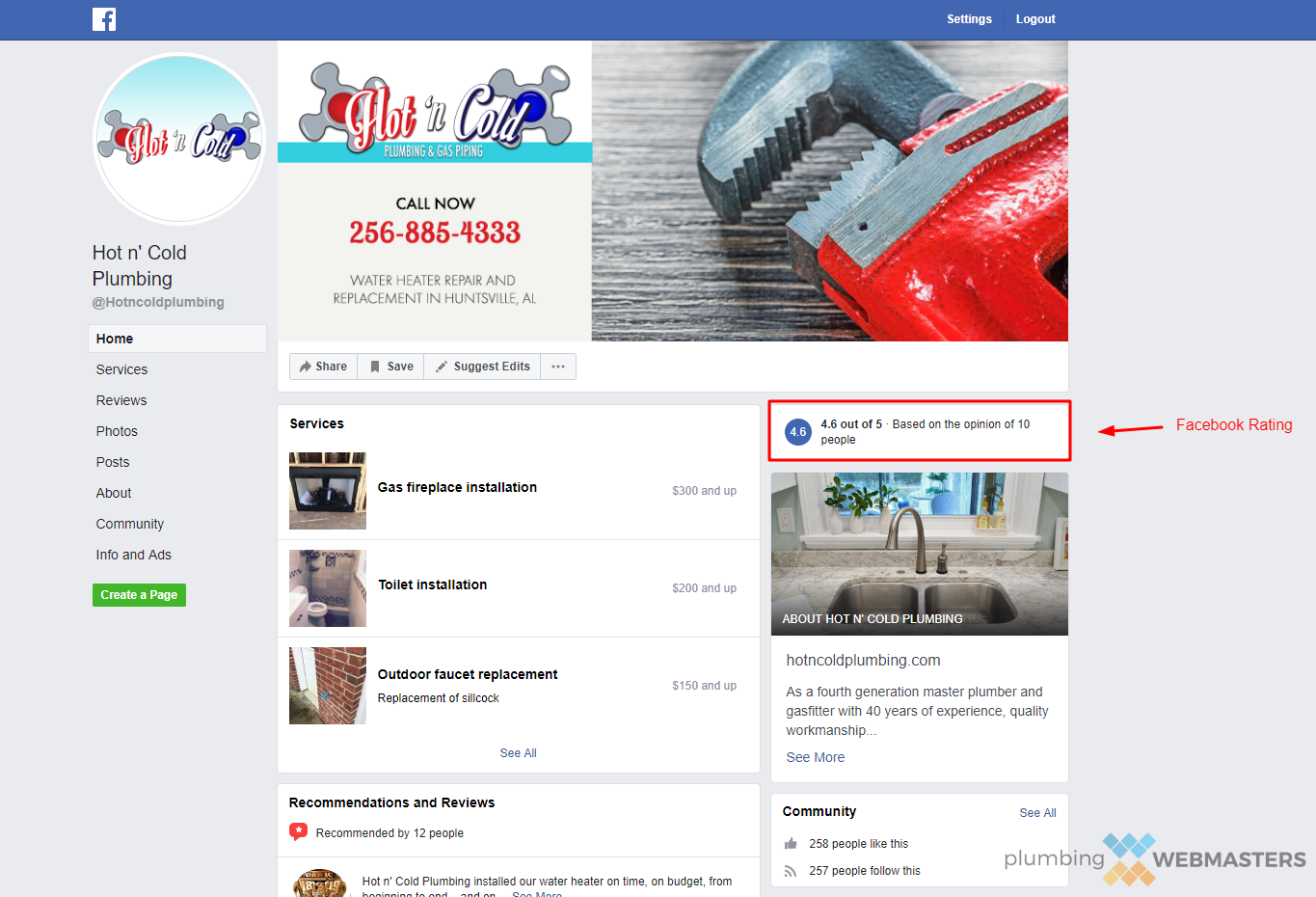Screen dimensions: 1316x897
Task: Click the 258 people like this text
Action: click(x=859, y=844)
